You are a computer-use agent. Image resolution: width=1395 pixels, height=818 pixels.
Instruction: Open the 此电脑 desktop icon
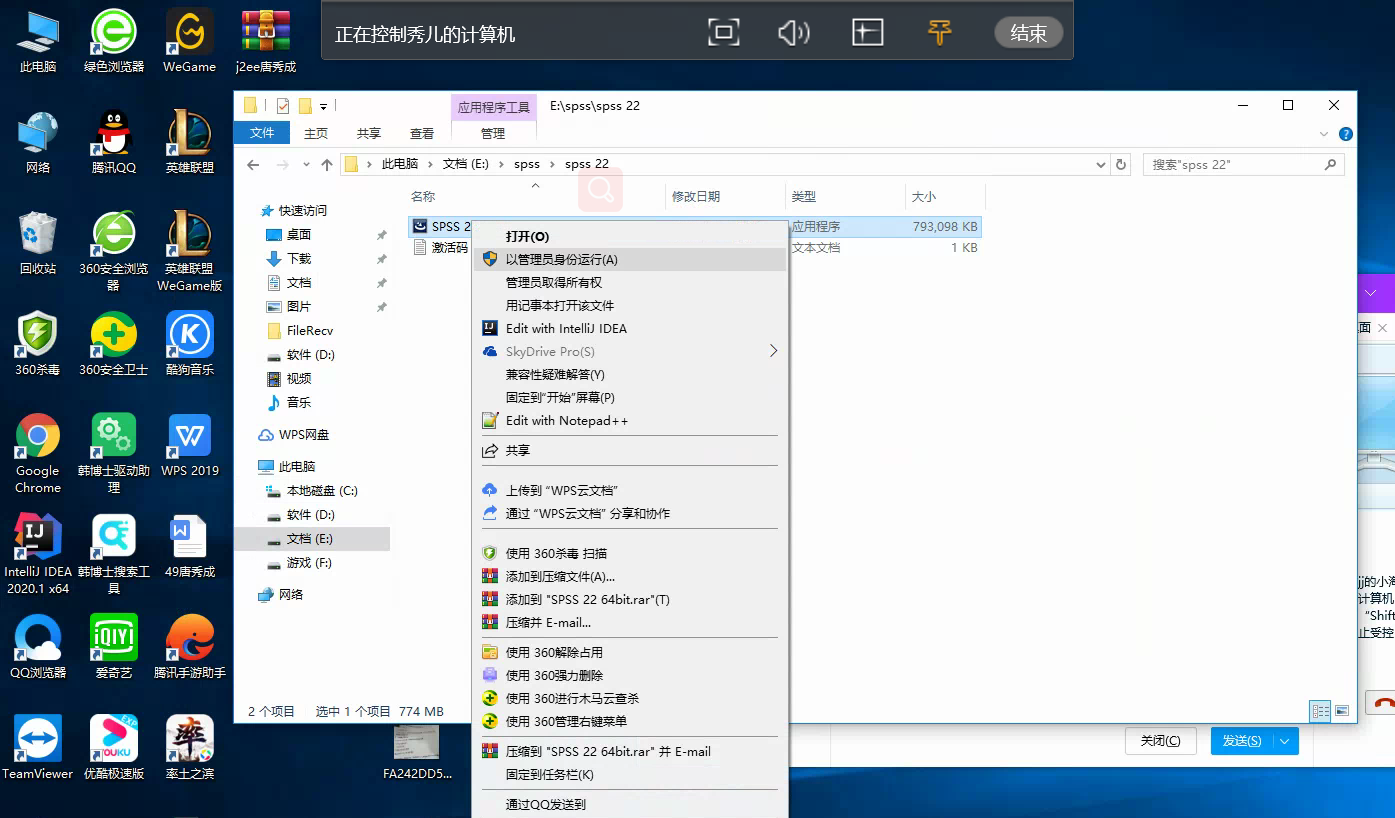tap(38, 41)
